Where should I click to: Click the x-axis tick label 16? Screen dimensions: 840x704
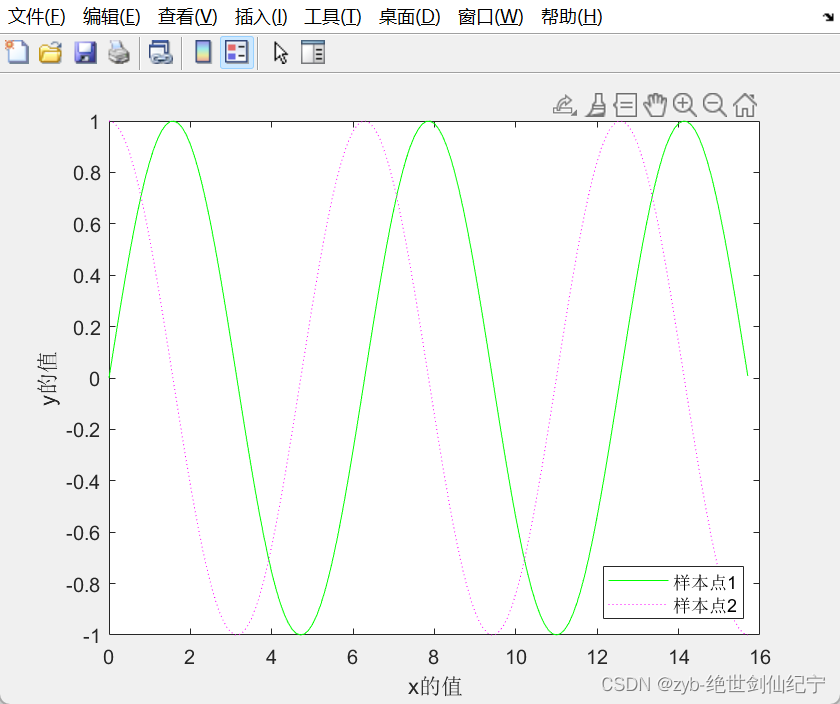point(760,657)
